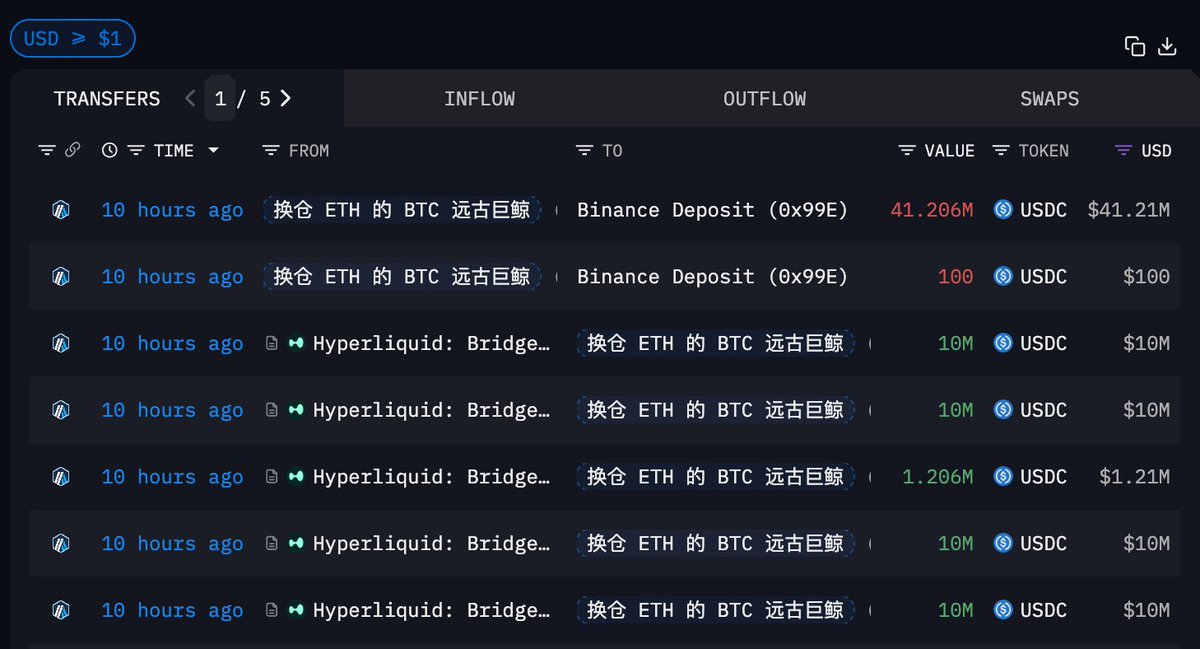Viewport: 1200px width, 649px height.
Task: Go to next transfers page
Action: pos(286,98)
